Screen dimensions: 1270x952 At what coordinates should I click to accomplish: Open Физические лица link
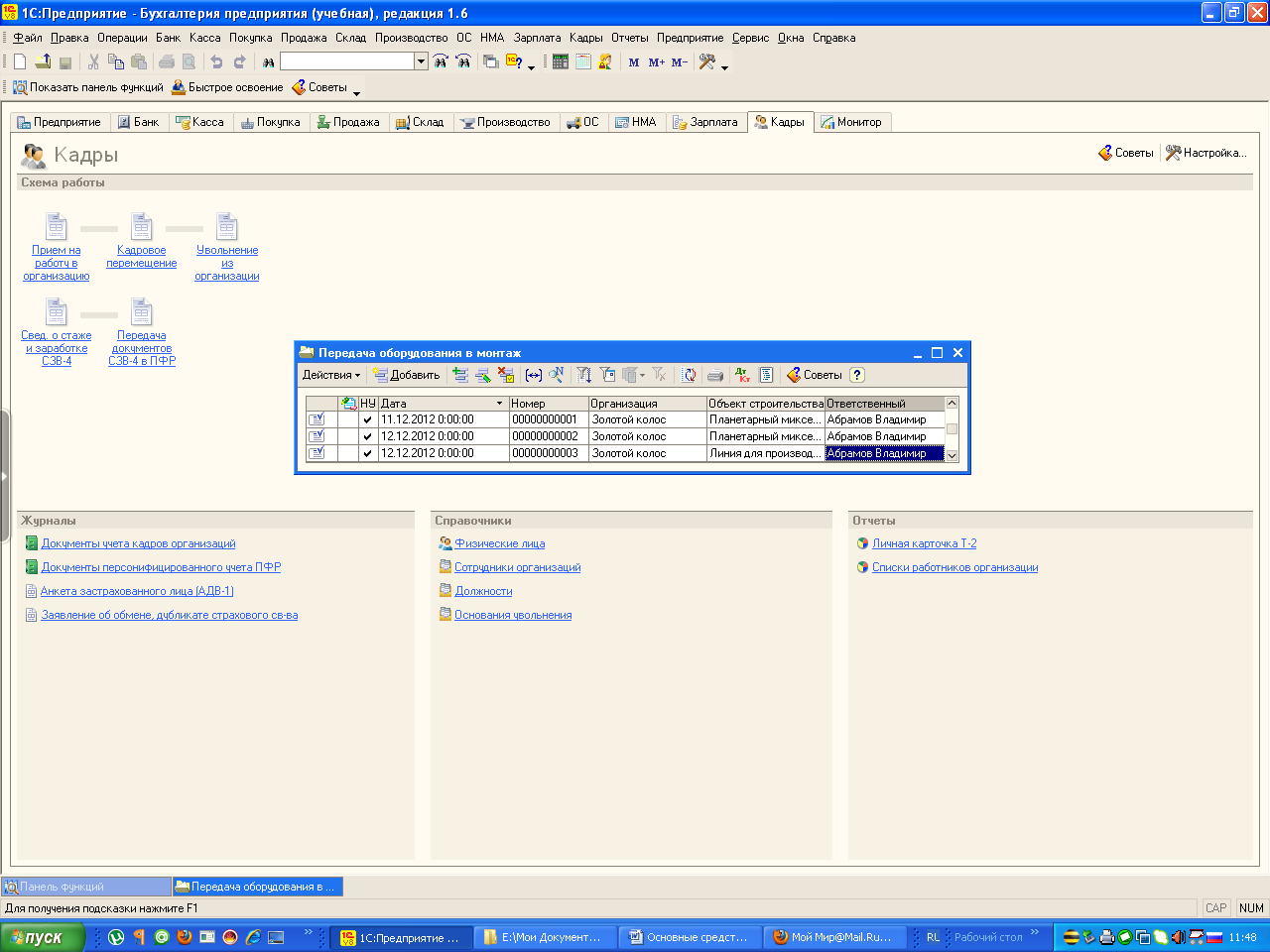tap(500, 543)
